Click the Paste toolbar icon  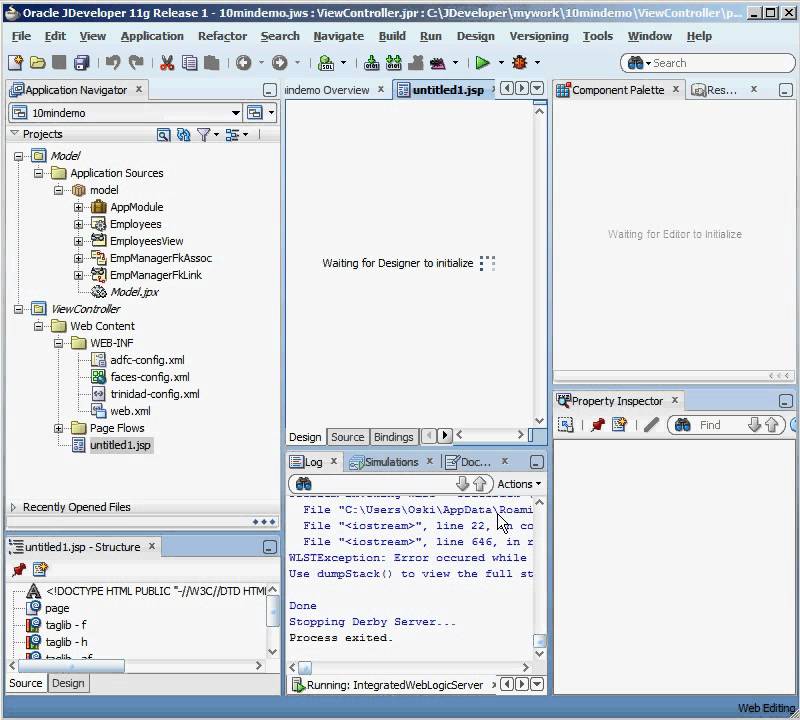pos(212,63)
